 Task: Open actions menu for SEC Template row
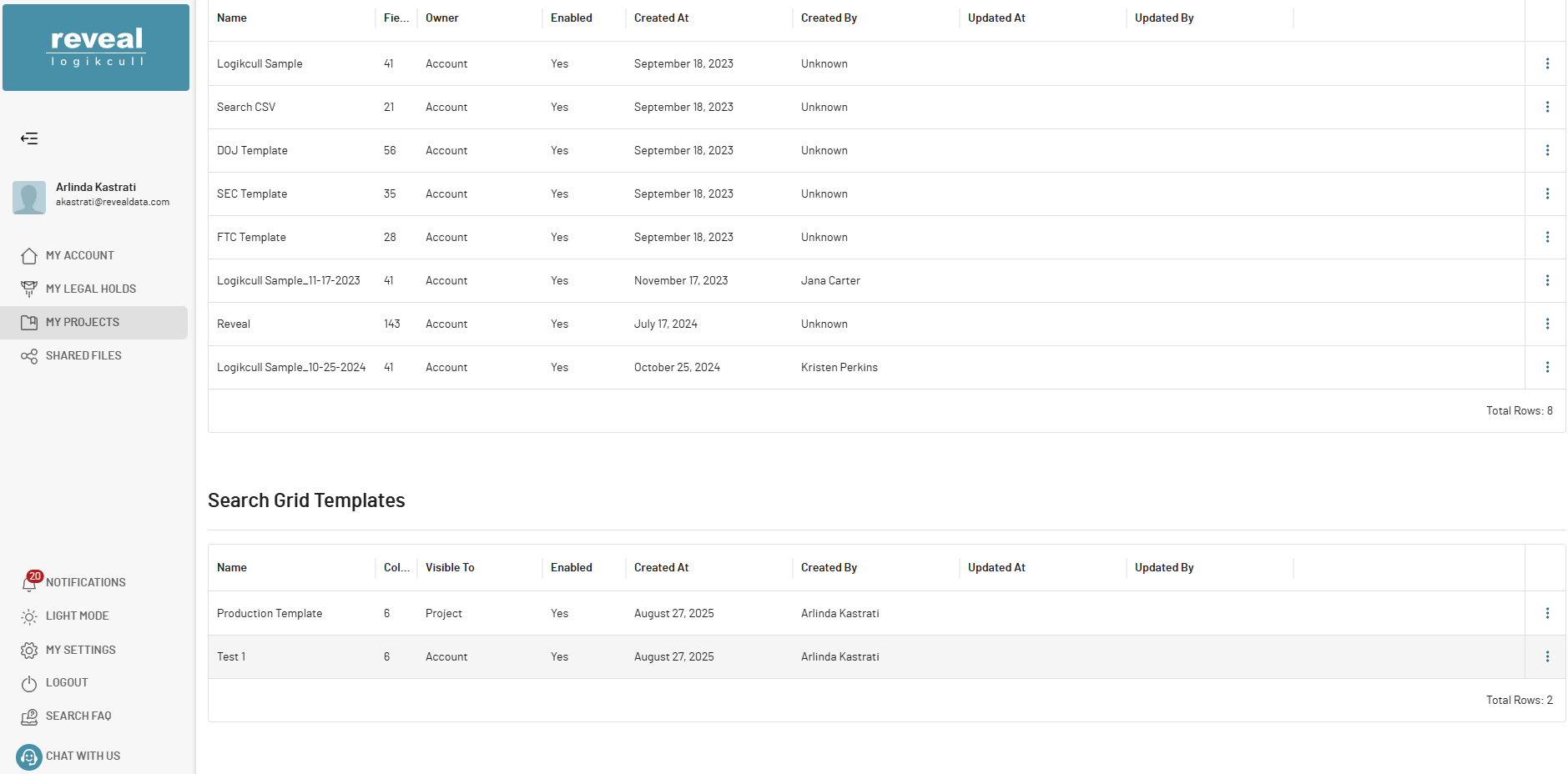1547,193
